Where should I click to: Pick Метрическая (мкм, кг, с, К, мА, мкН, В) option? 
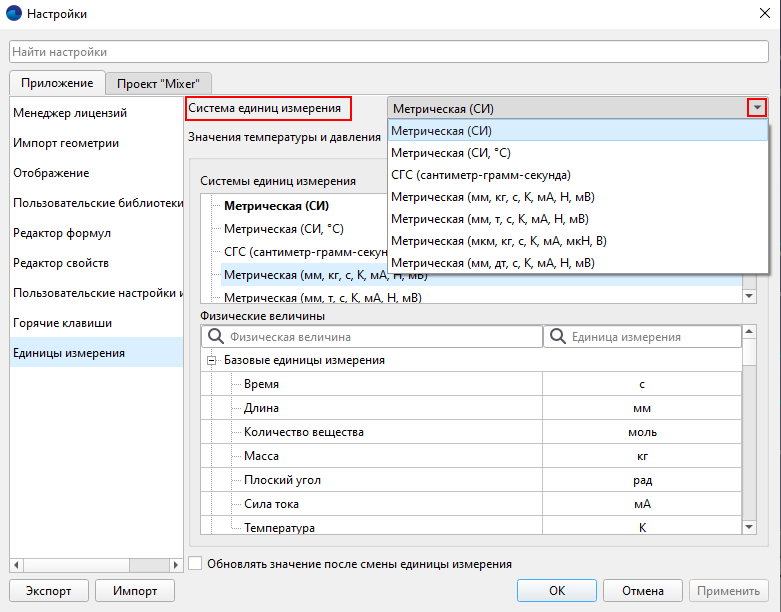click(498, 241)
